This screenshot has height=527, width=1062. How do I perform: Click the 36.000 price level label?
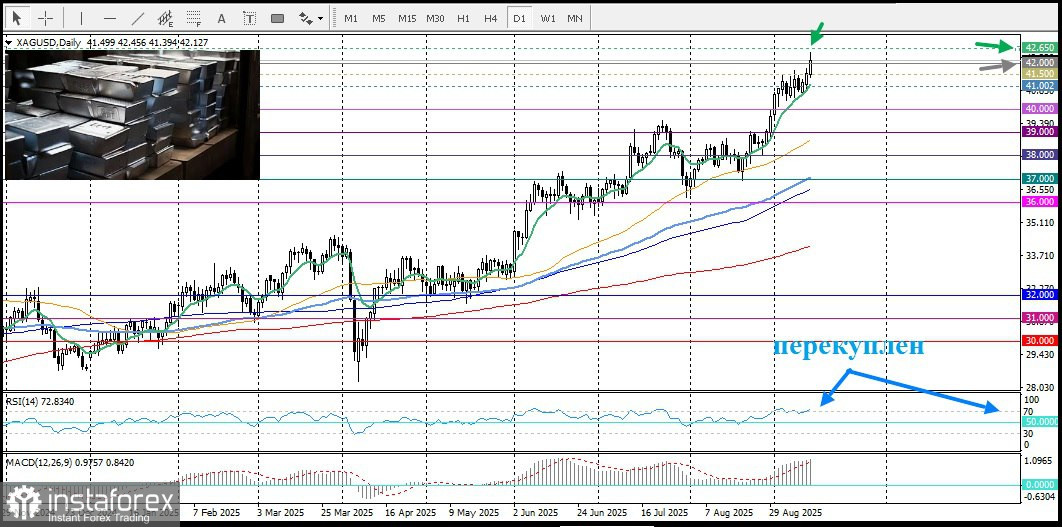coord(1039,202)
